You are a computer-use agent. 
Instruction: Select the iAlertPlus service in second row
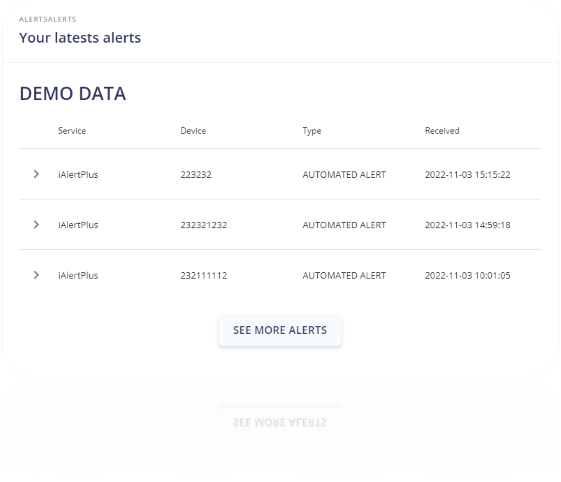tap(78, 225)
